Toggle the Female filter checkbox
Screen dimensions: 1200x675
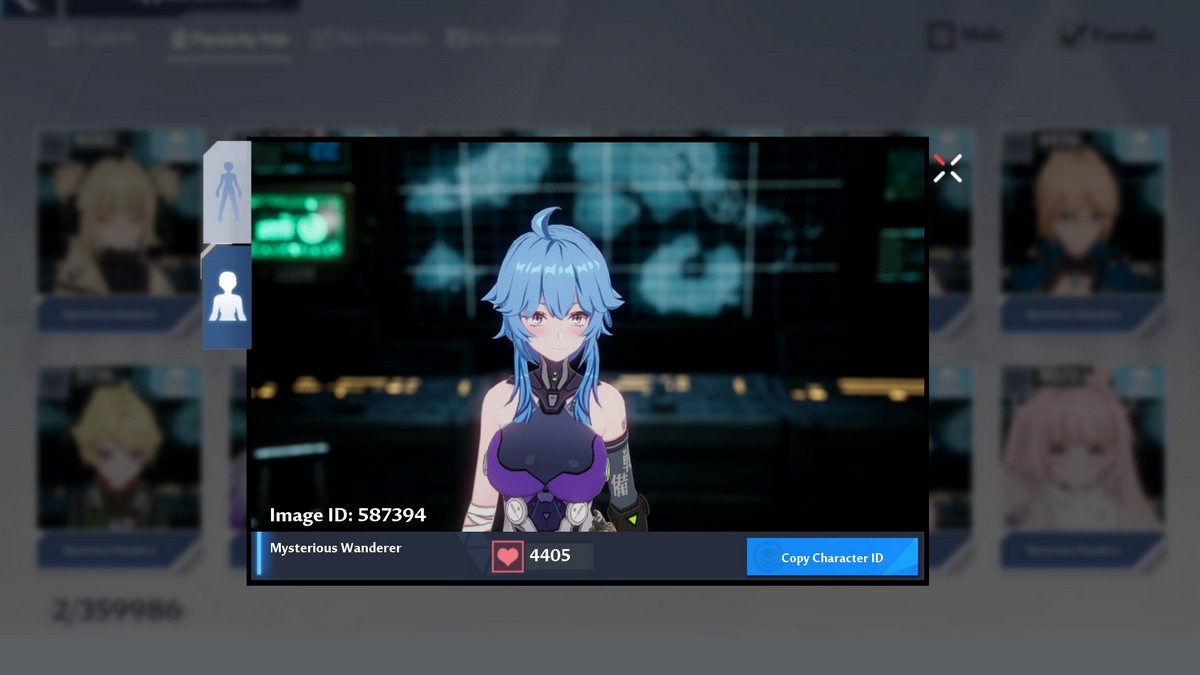click(1072, 37)
